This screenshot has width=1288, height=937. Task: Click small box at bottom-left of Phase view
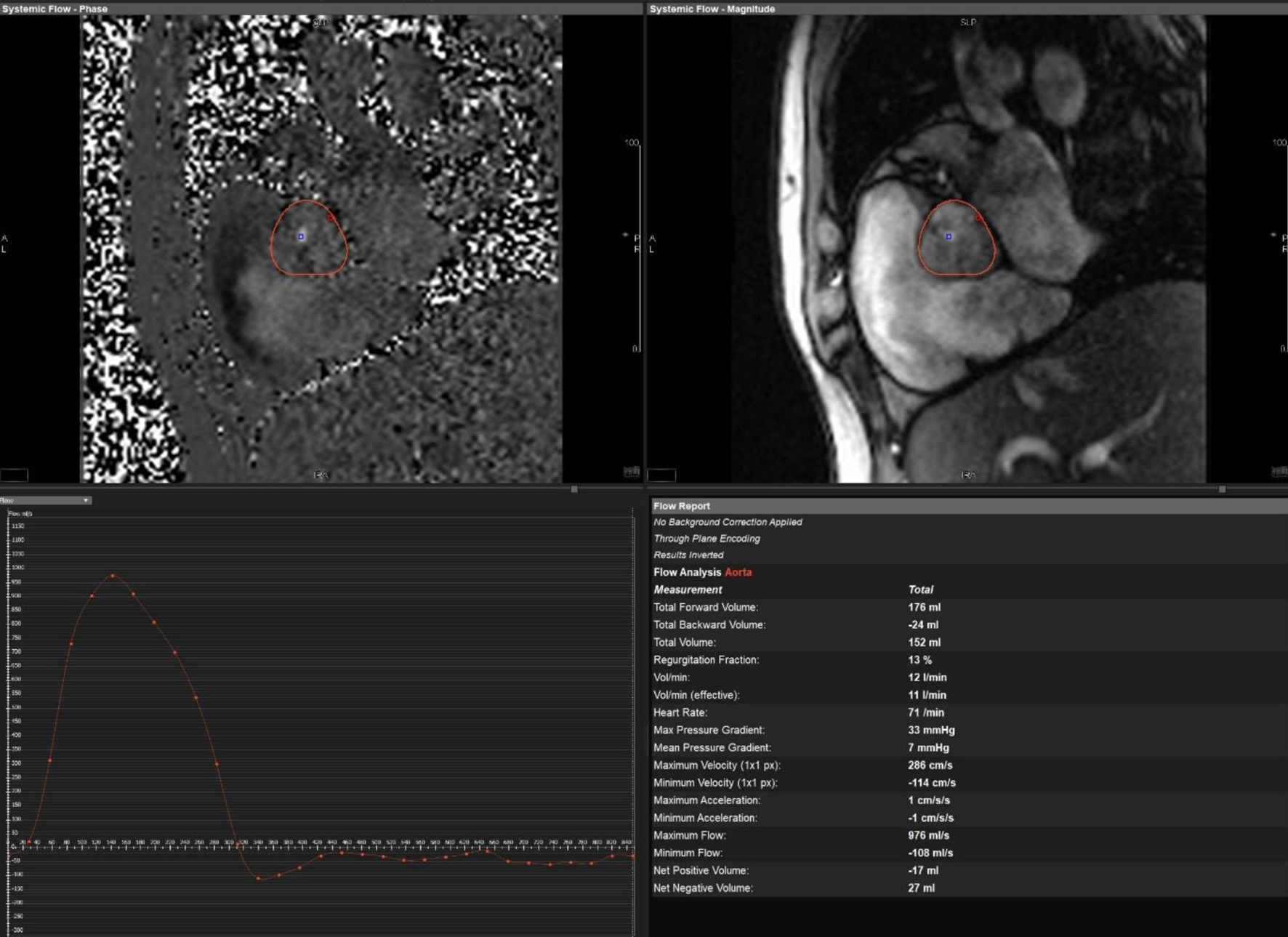point(15,475)
